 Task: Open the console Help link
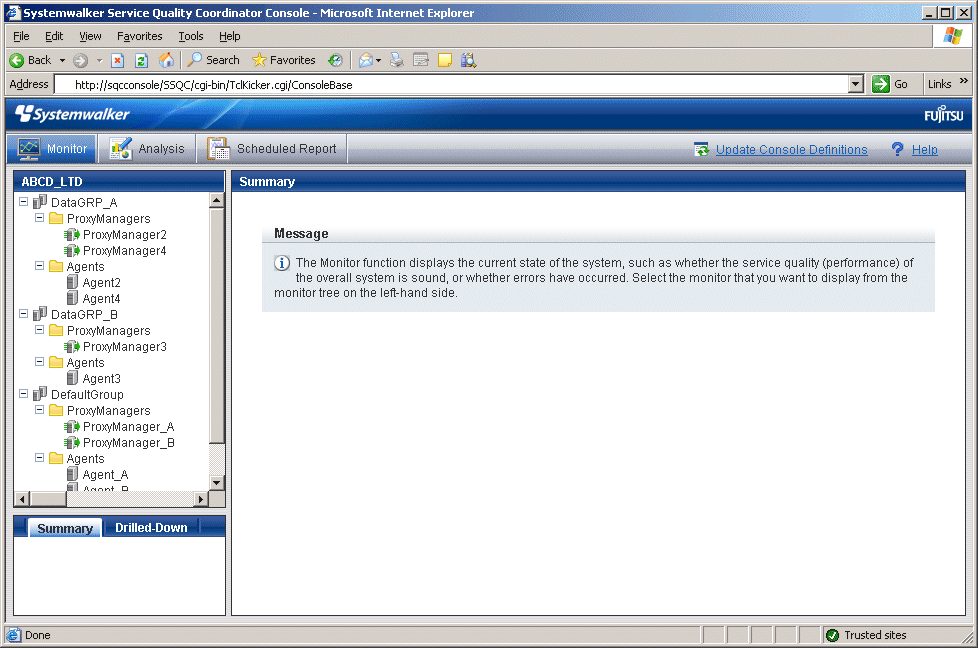coord(924,150)
